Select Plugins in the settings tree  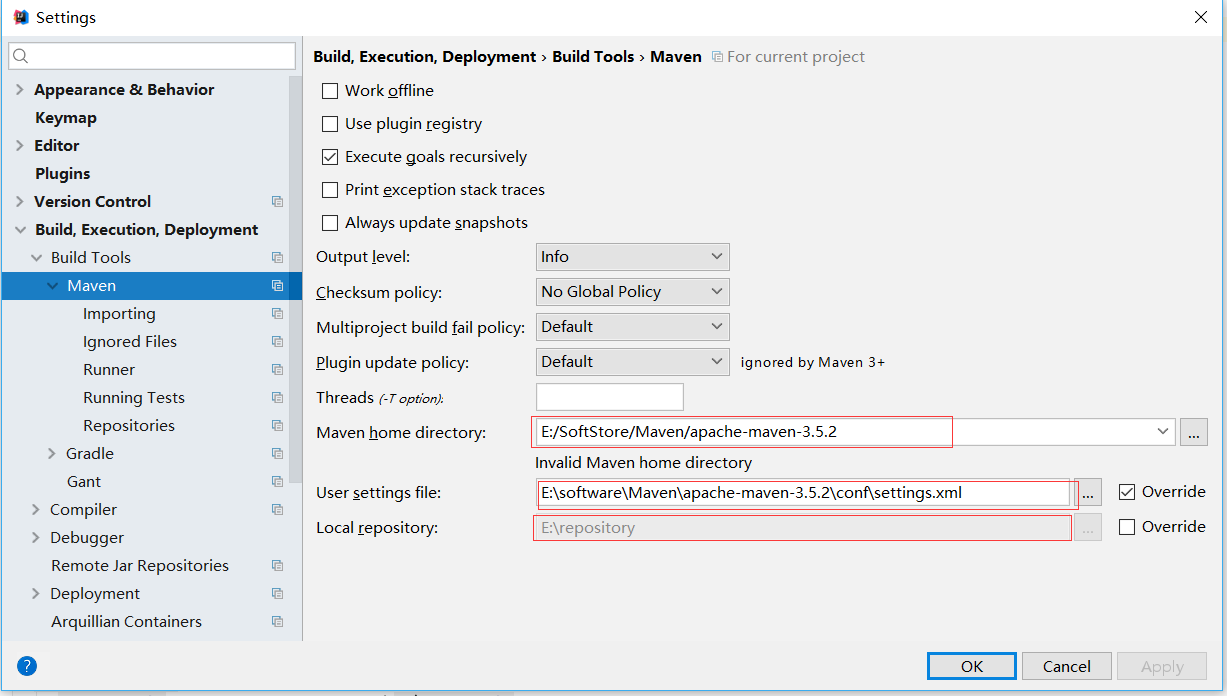63,174
